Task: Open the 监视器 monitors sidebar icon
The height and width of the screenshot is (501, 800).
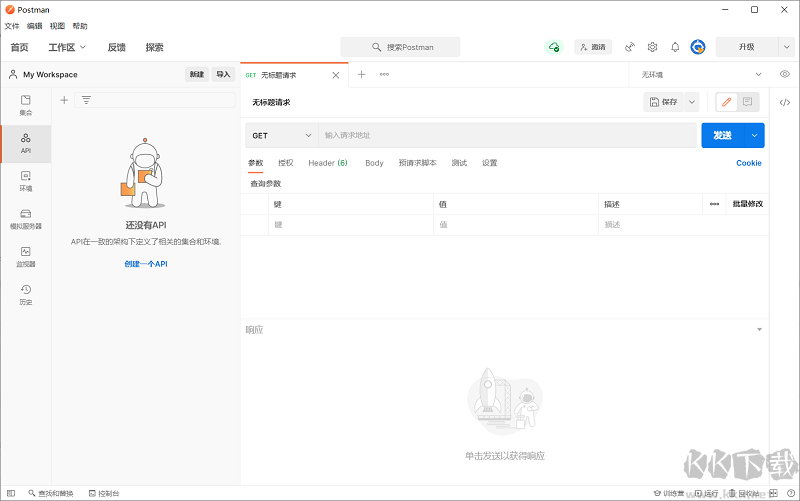Action: point(26,257)
